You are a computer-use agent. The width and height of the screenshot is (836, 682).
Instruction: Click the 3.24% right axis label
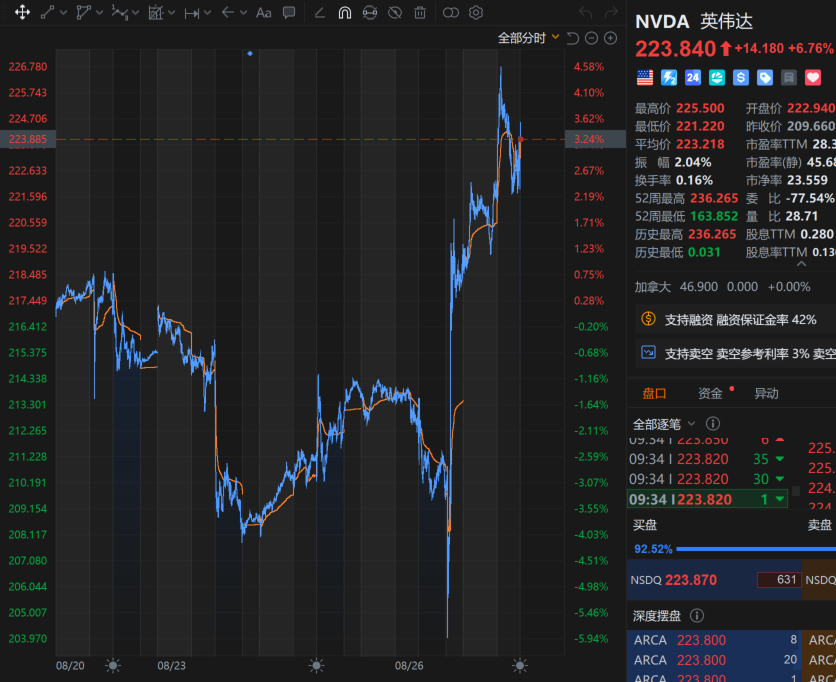coord(595,139)
